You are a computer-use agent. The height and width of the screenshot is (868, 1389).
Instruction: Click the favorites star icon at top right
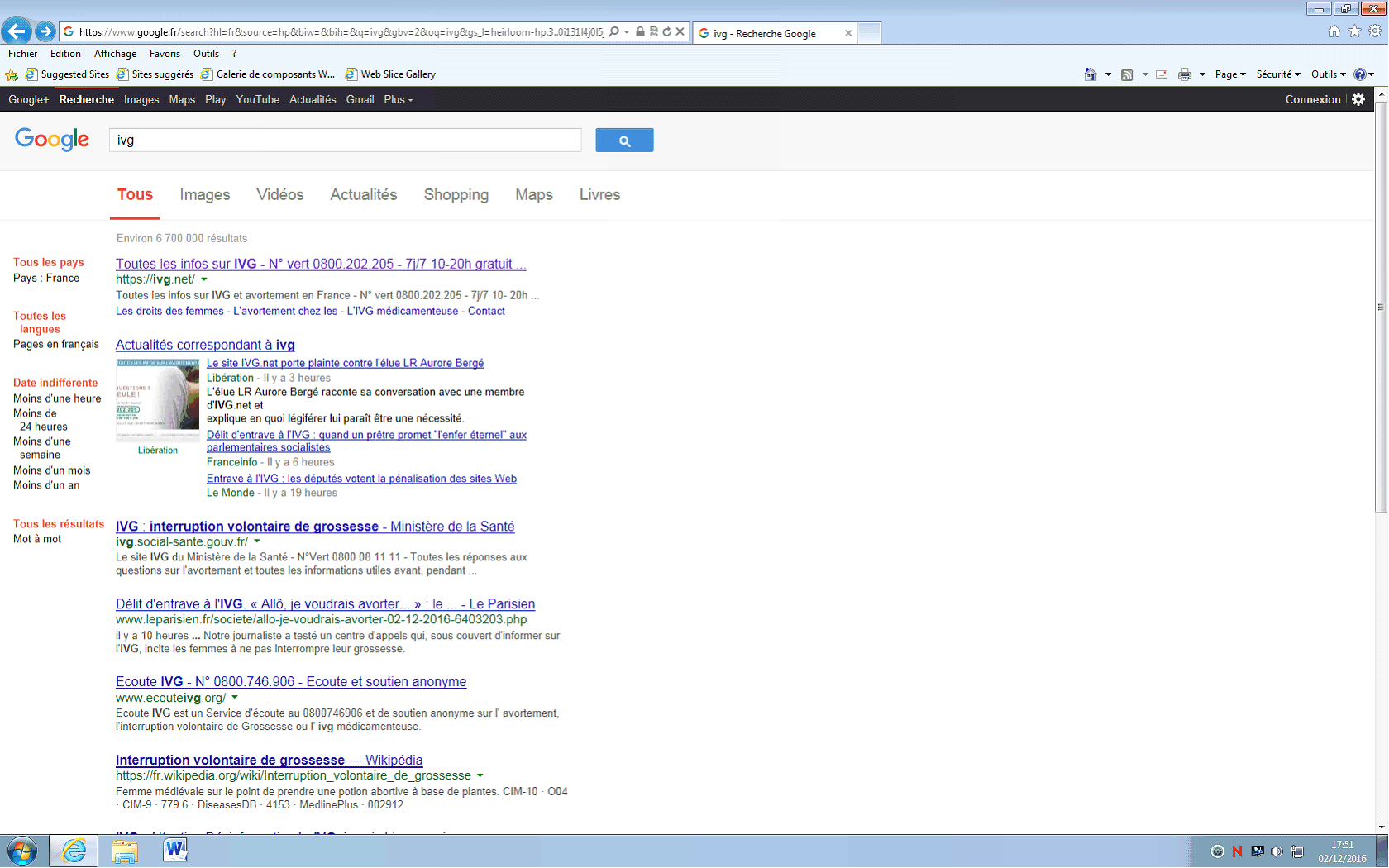click(x=1354, y=31)
